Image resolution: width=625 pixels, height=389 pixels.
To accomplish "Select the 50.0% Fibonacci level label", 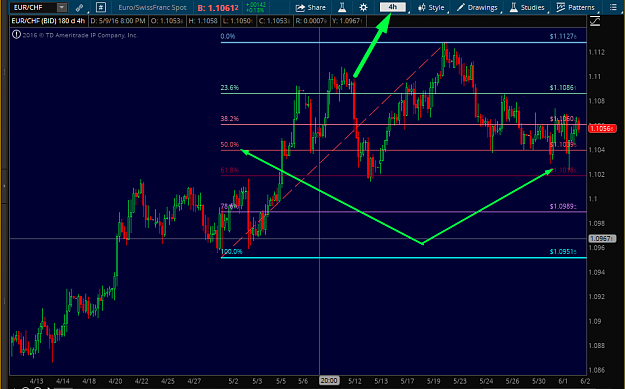I will click(x=230, y=145).
